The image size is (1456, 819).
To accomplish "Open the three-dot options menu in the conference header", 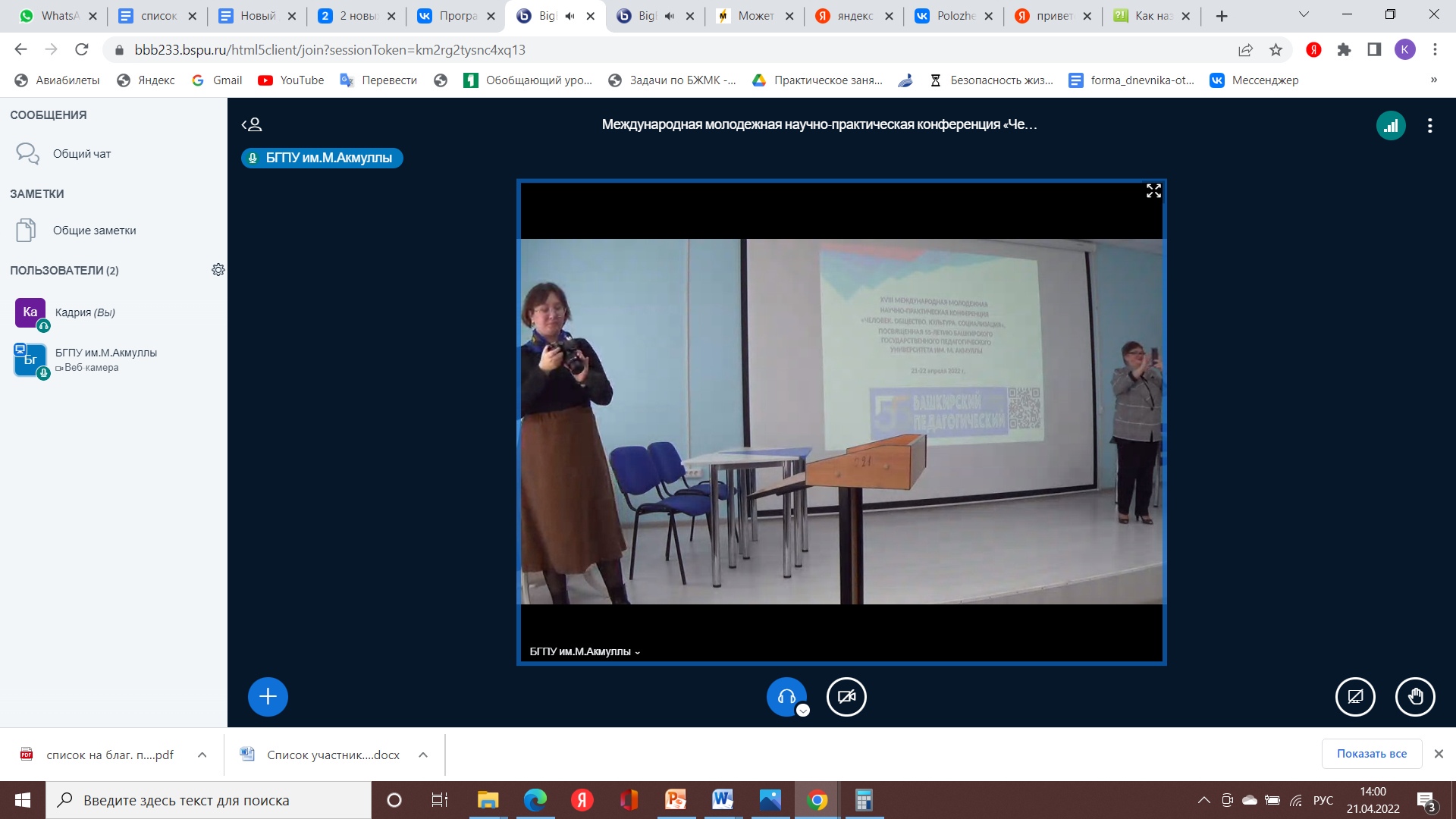I will click(x=1430, y=126).
